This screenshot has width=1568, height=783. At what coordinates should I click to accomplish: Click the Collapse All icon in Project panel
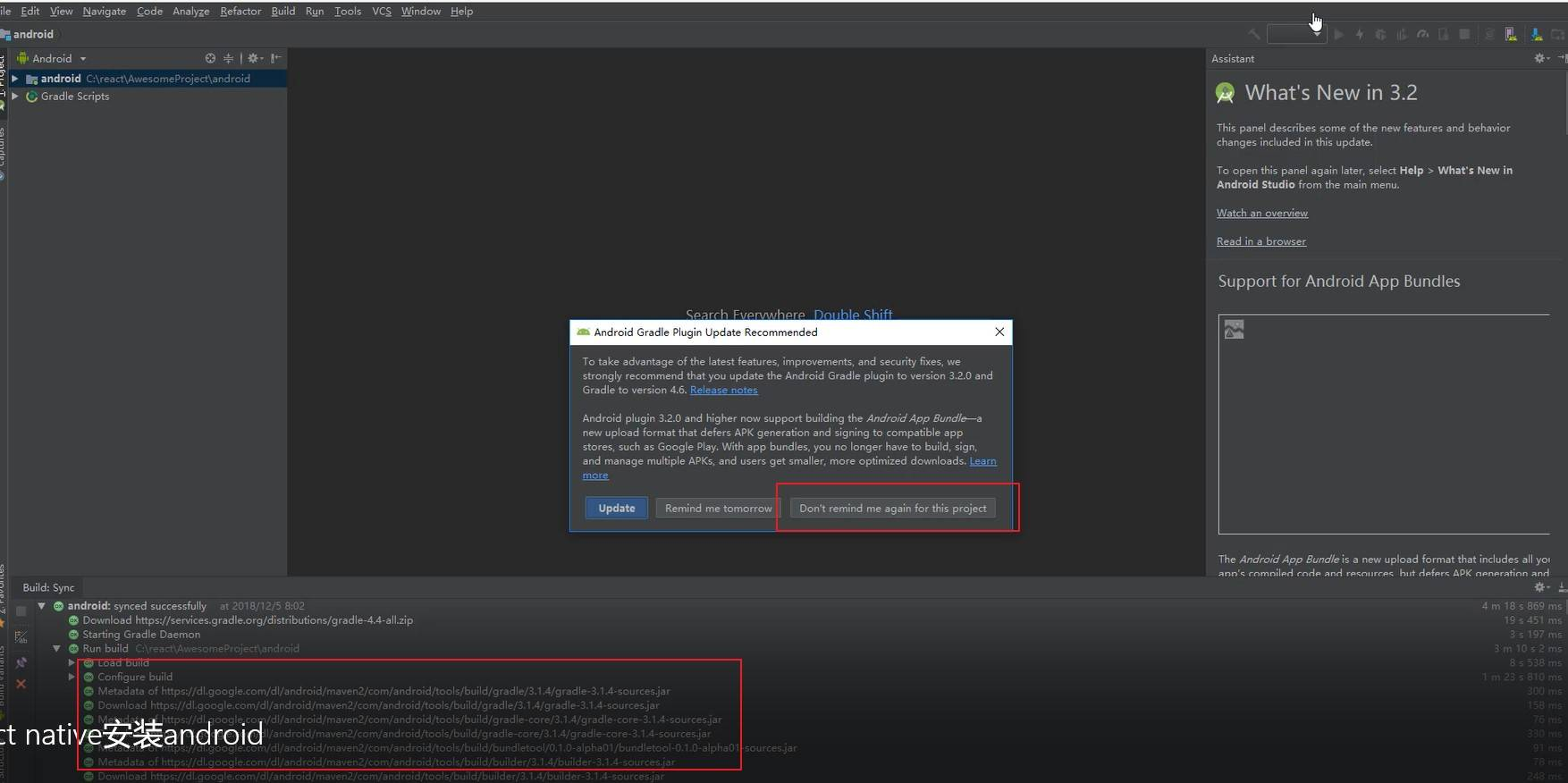(x=229, y=58)
